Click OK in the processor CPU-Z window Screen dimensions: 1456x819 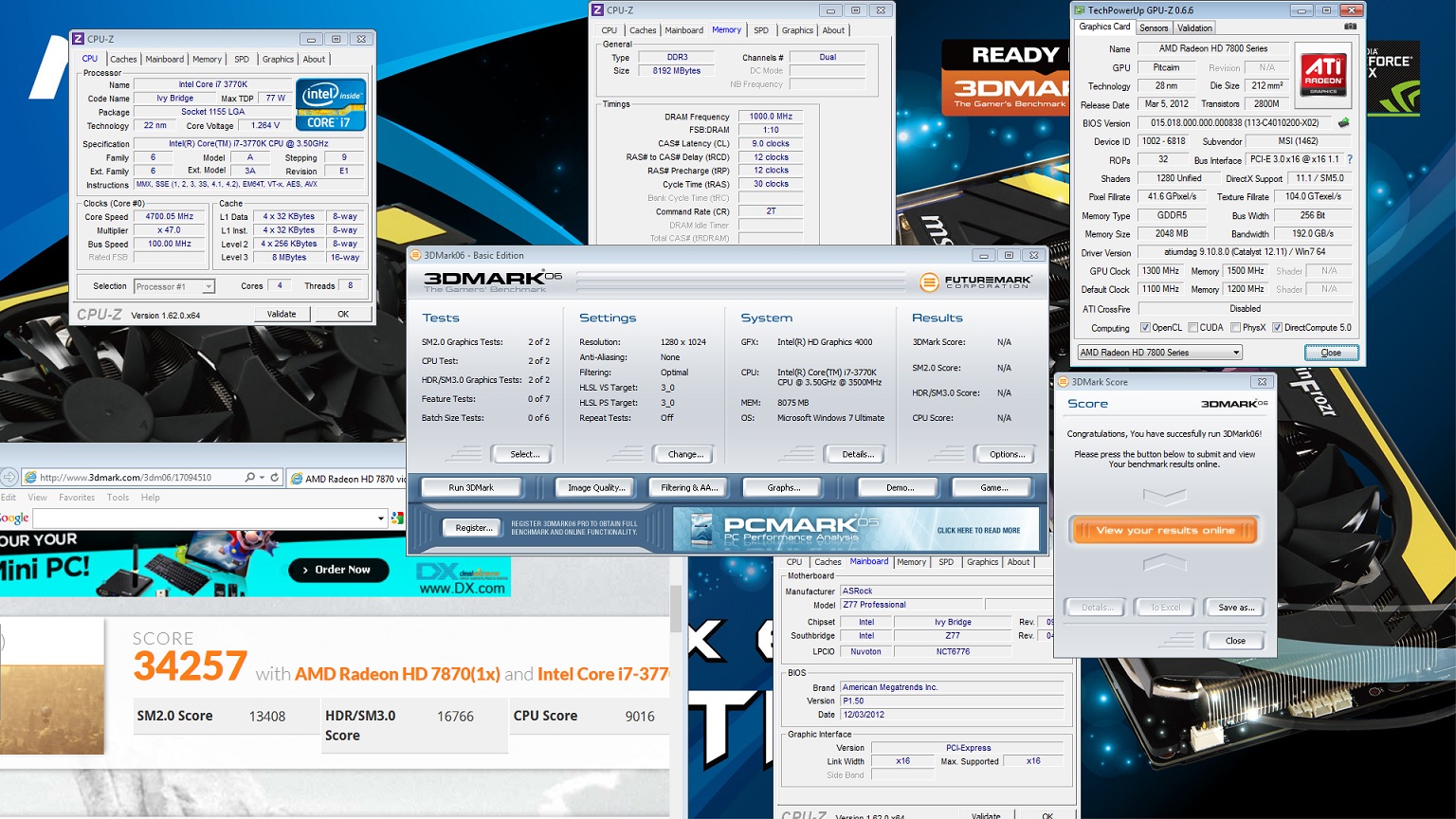tap(343, 314)
